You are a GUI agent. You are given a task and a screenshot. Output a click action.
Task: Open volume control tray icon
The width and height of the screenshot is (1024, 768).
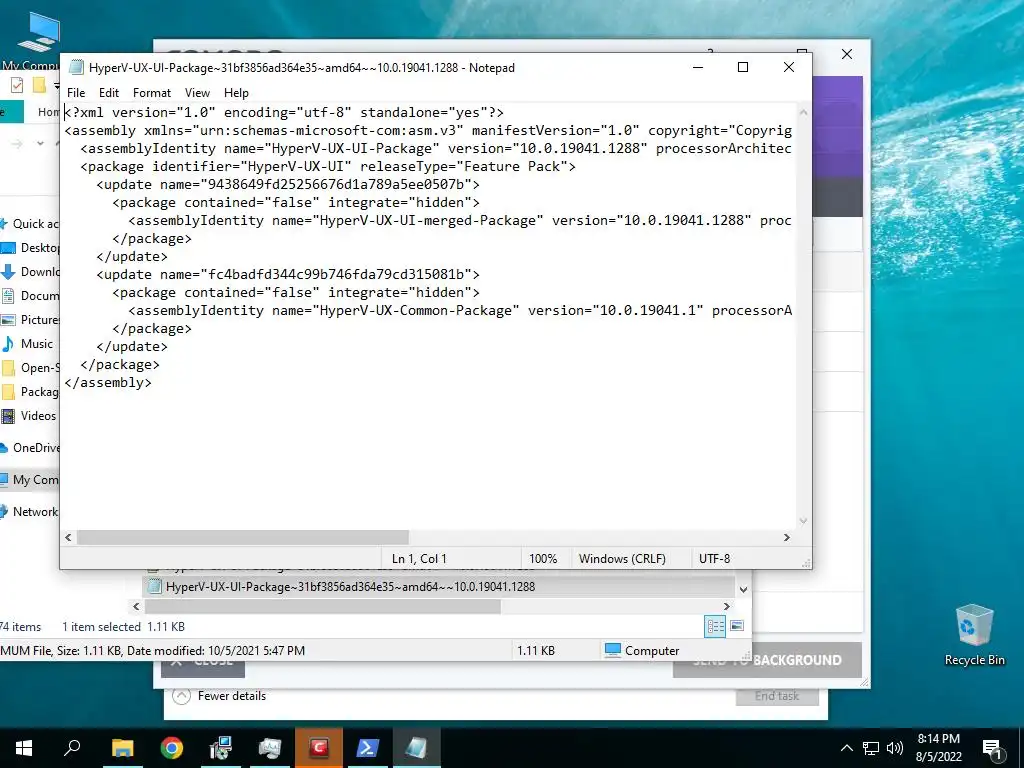point(895,748)
